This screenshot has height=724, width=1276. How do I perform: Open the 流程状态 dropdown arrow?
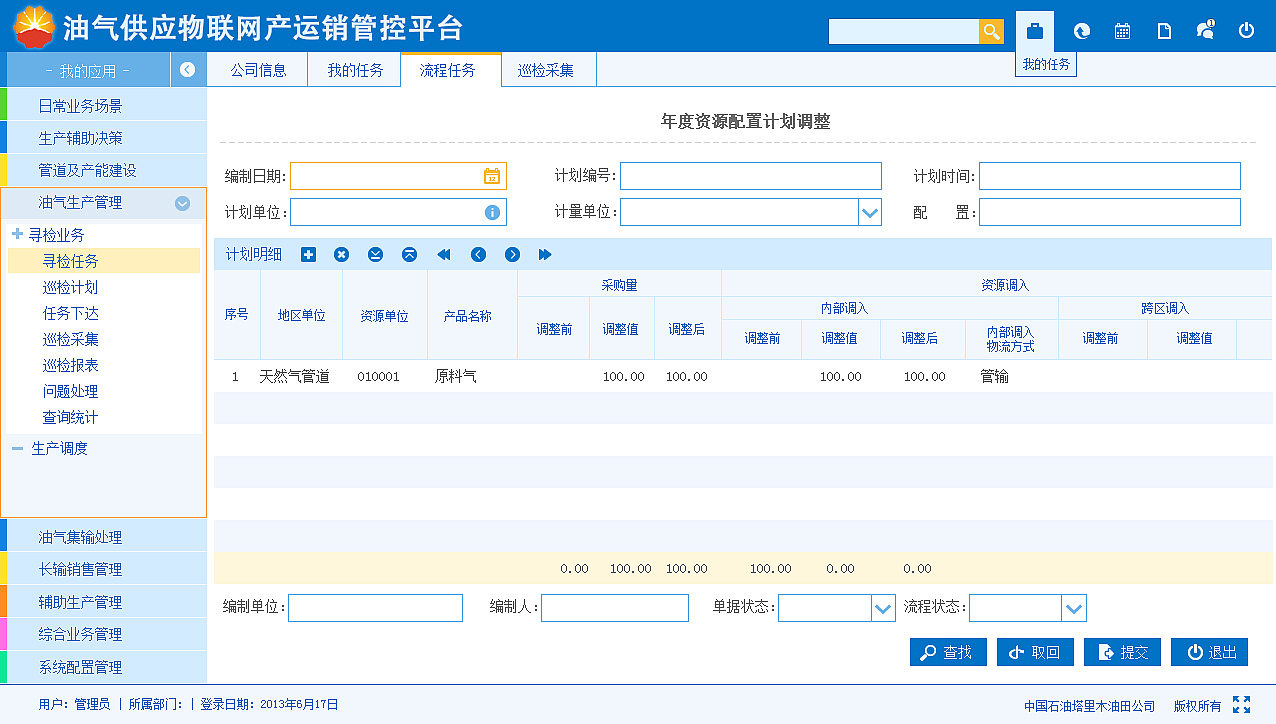[1074, 608]
